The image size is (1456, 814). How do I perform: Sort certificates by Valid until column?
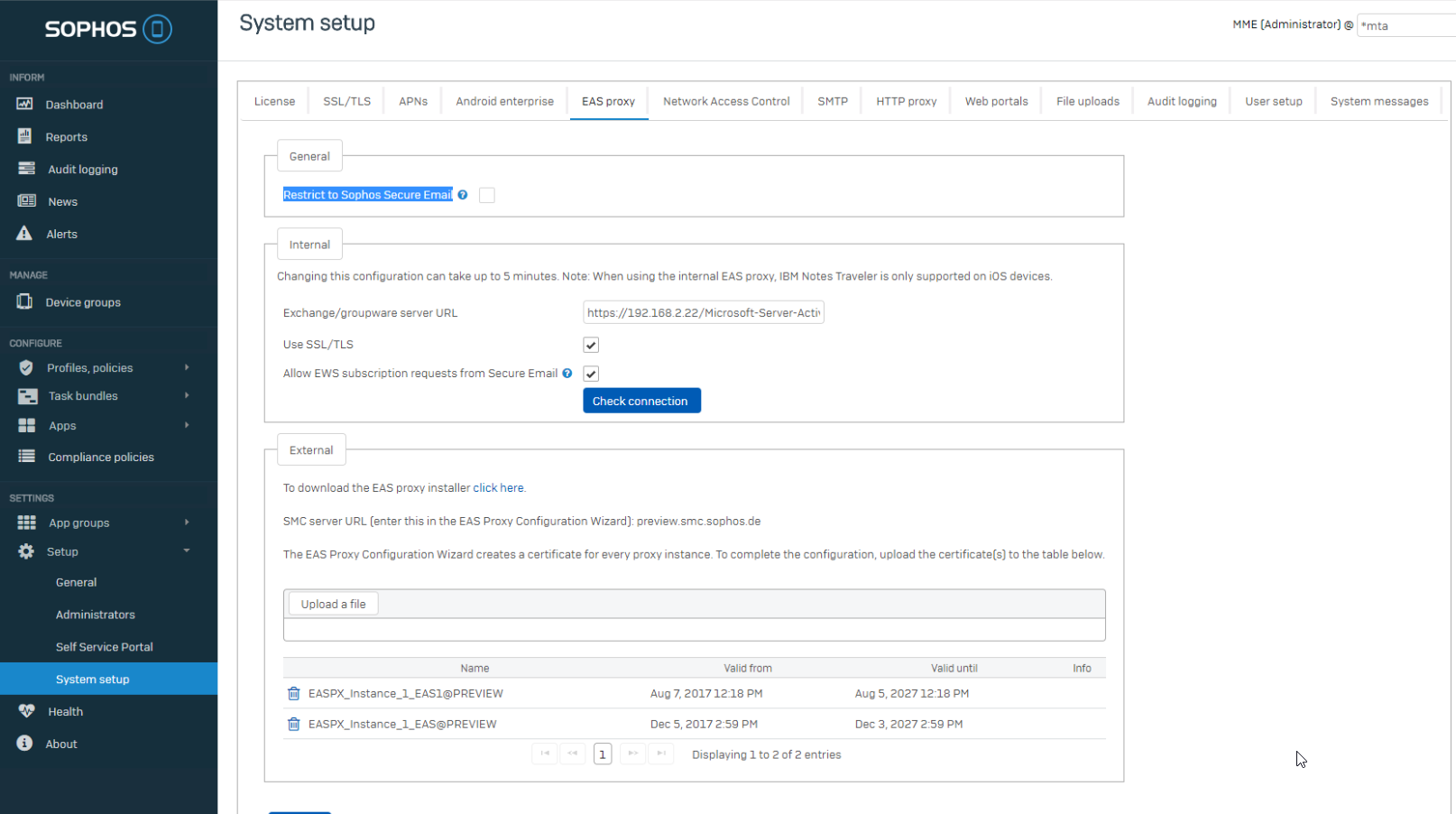coord(954,668)
